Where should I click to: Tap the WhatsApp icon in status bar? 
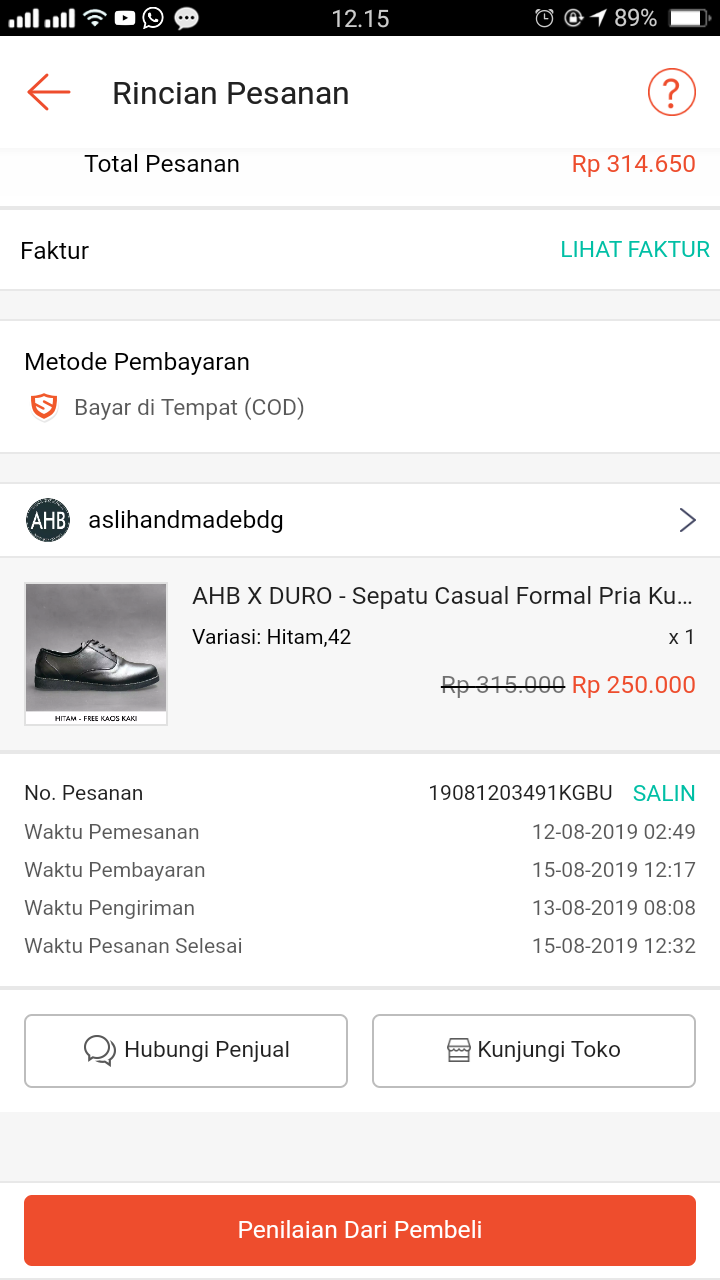153,17
